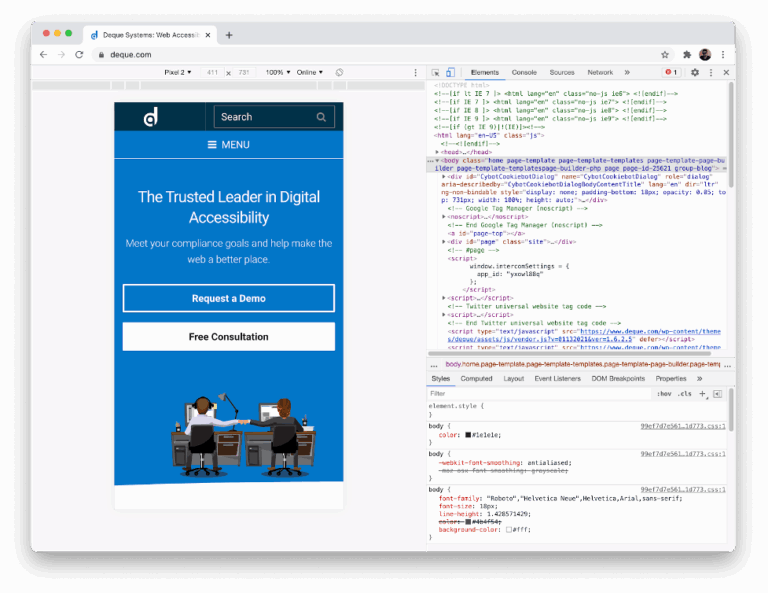The image size is (768, 593).
Task: Open the Pixel 2 device dropdown
Action: (177, 72)
